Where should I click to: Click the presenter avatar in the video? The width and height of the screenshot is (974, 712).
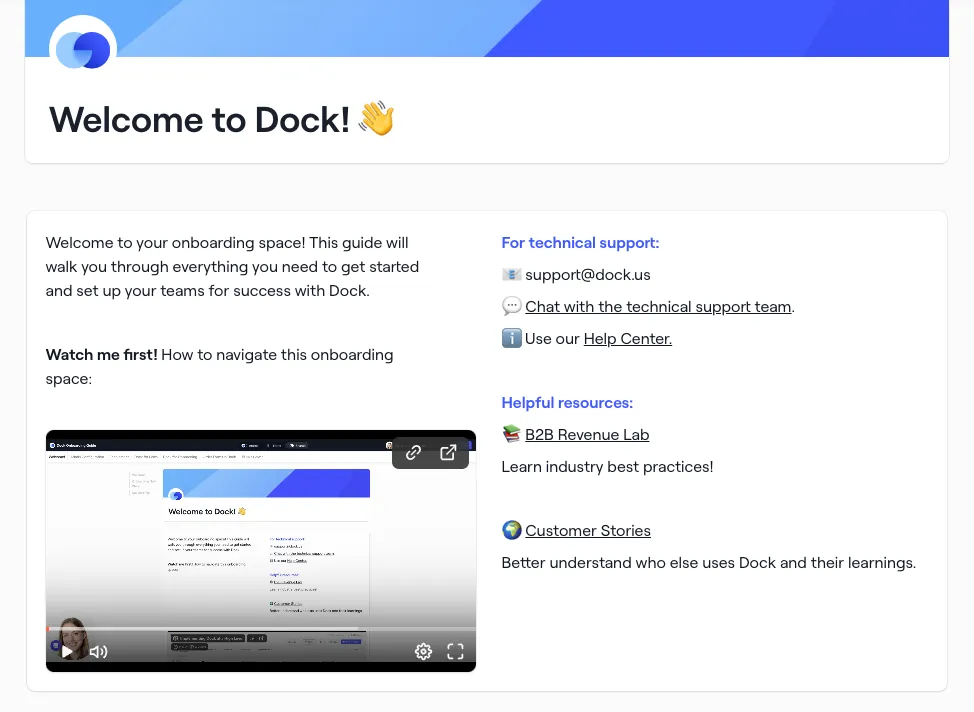[72, 637]
